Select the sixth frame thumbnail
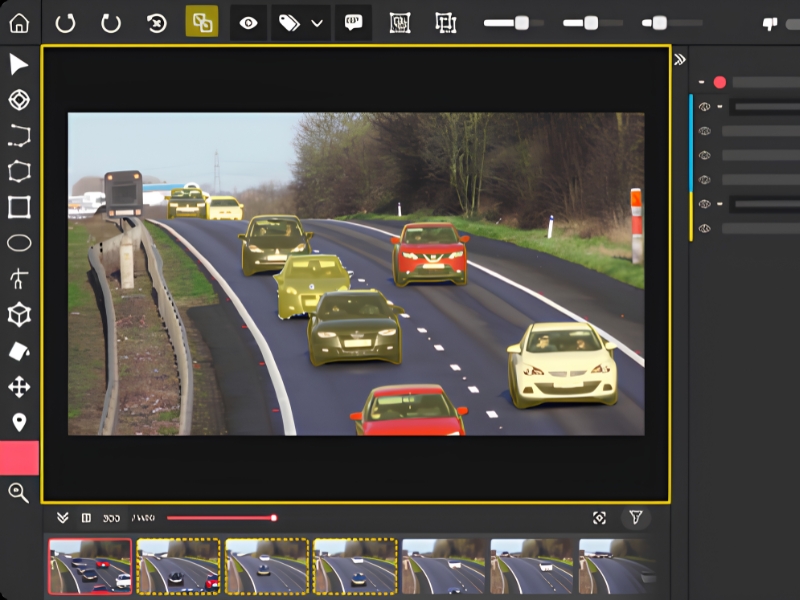 point(532,566)
